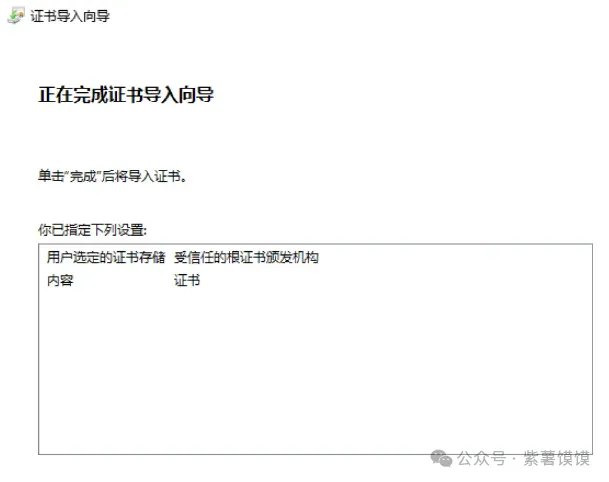This screenshot has width=609, height=482.
Task: Click empty space inside the settings list box
Action: (315, 369)
